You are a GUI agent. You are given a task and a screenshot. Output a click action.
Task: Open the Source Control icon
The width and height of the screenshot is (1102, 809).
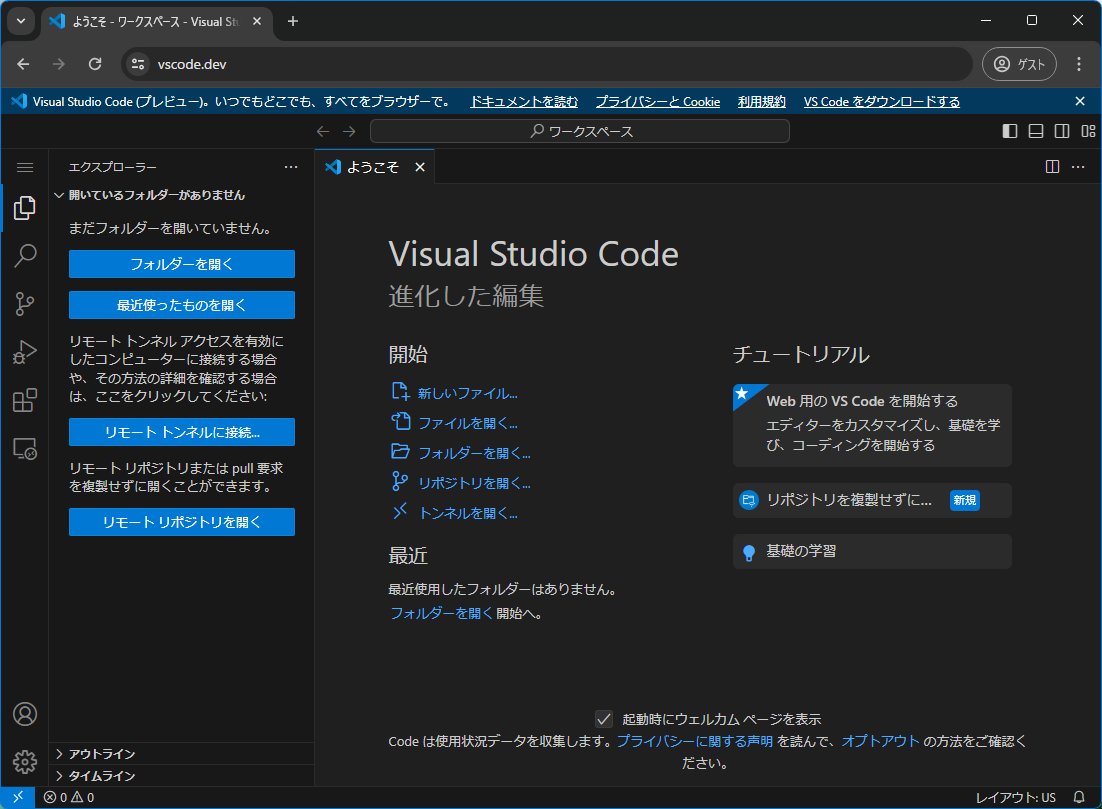click(x=25, y=304)
